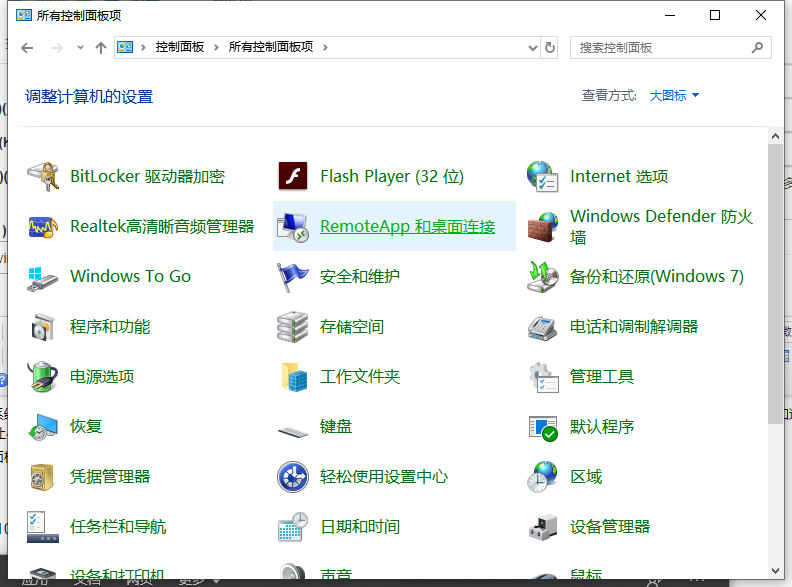Click the Back navigation arrow

tap(28, 47)
